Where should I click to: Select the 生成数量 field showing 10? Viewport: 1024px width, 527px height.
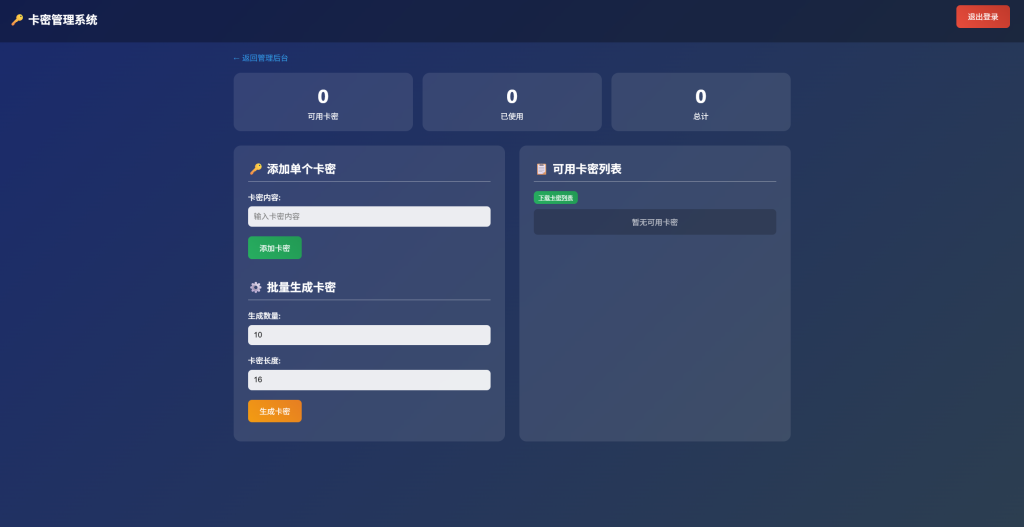pyautogui.click(x=369, y=334)
